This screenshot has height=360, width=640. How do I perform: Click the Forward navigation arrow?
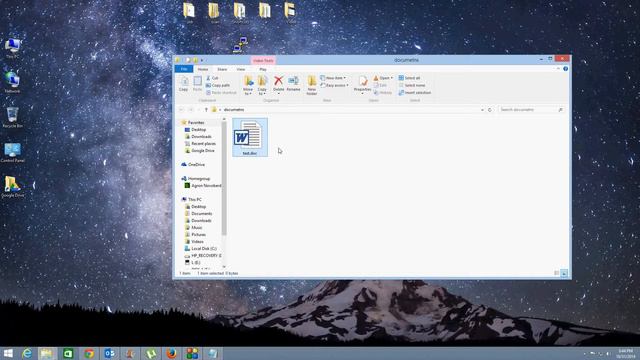click(x=191, y=109)
